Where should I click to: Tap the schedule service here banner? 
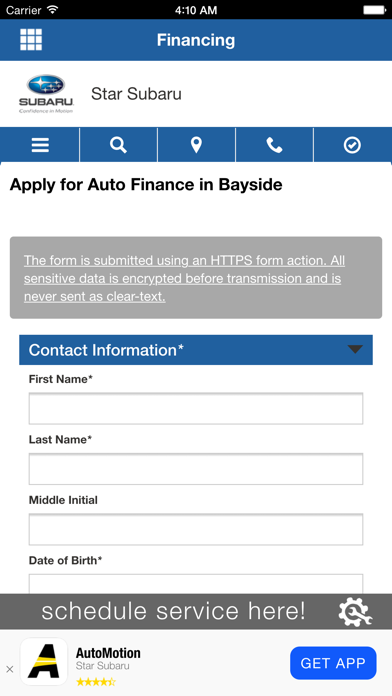(x=196, y=611)
